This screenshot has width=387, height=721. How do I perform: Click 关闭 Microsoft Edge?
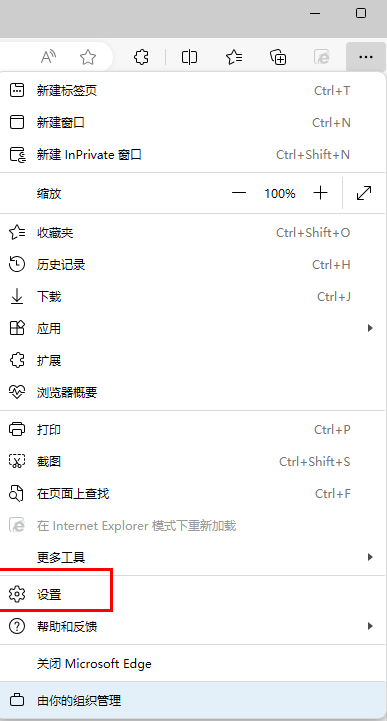(193, 664)
